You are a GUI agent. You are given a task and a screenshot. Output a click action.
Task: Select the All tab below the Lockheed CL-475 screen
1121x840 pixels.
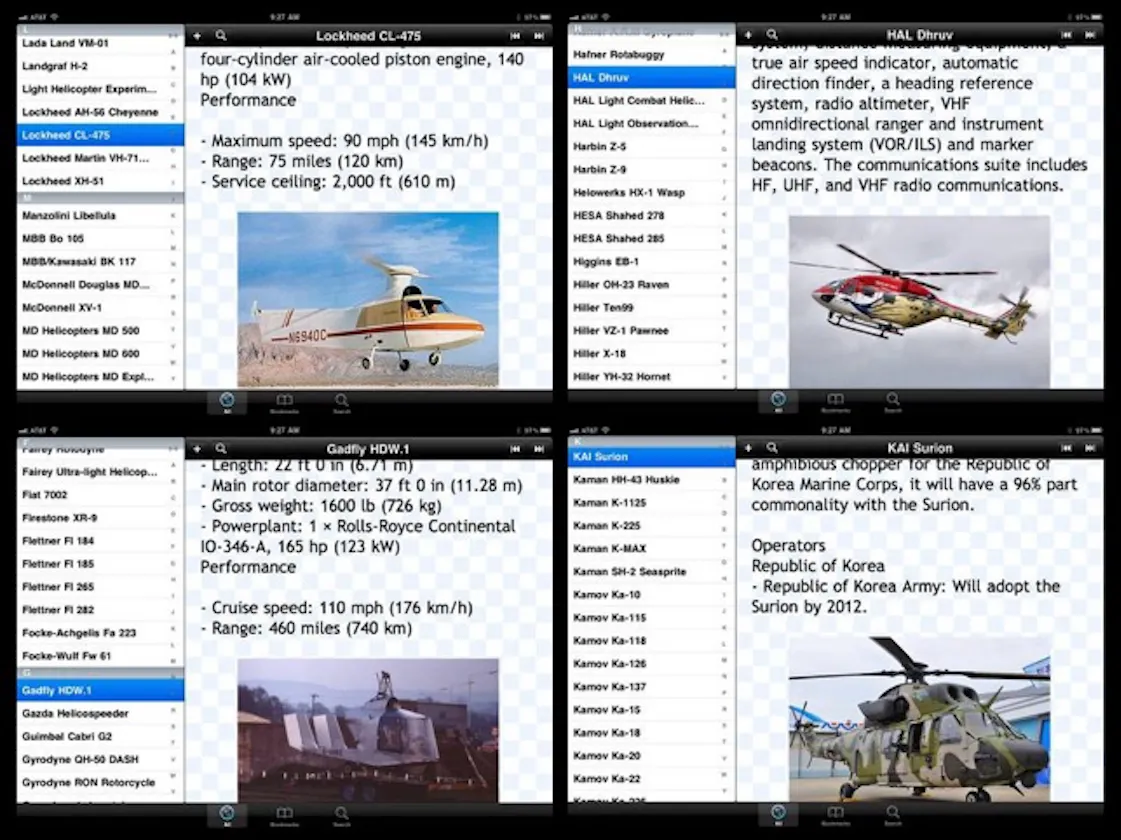227,402
